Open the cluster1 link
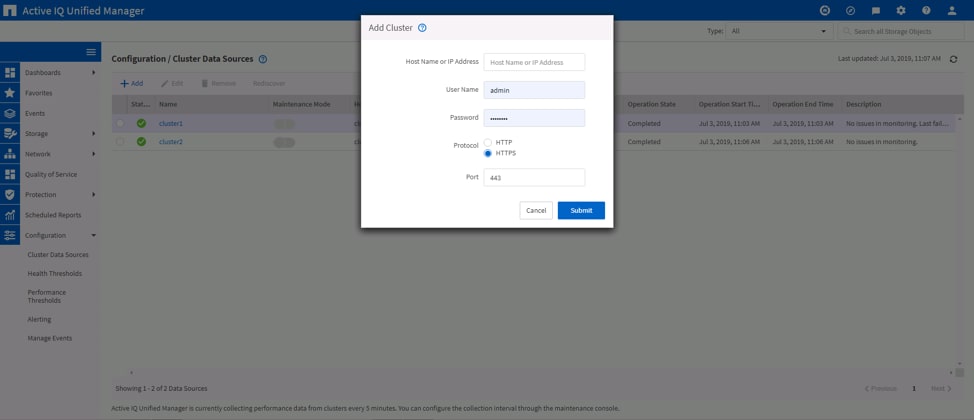The height and width of the screenshot is (420, 974). (171, 124)
